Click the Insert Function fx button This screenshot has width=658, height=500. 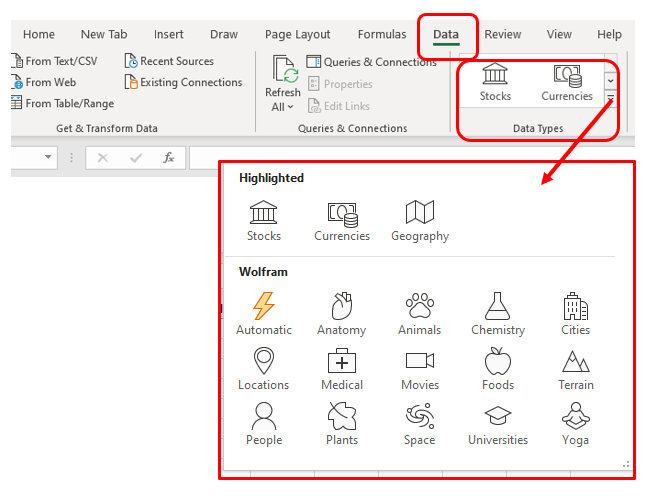[x=169, y=158]
